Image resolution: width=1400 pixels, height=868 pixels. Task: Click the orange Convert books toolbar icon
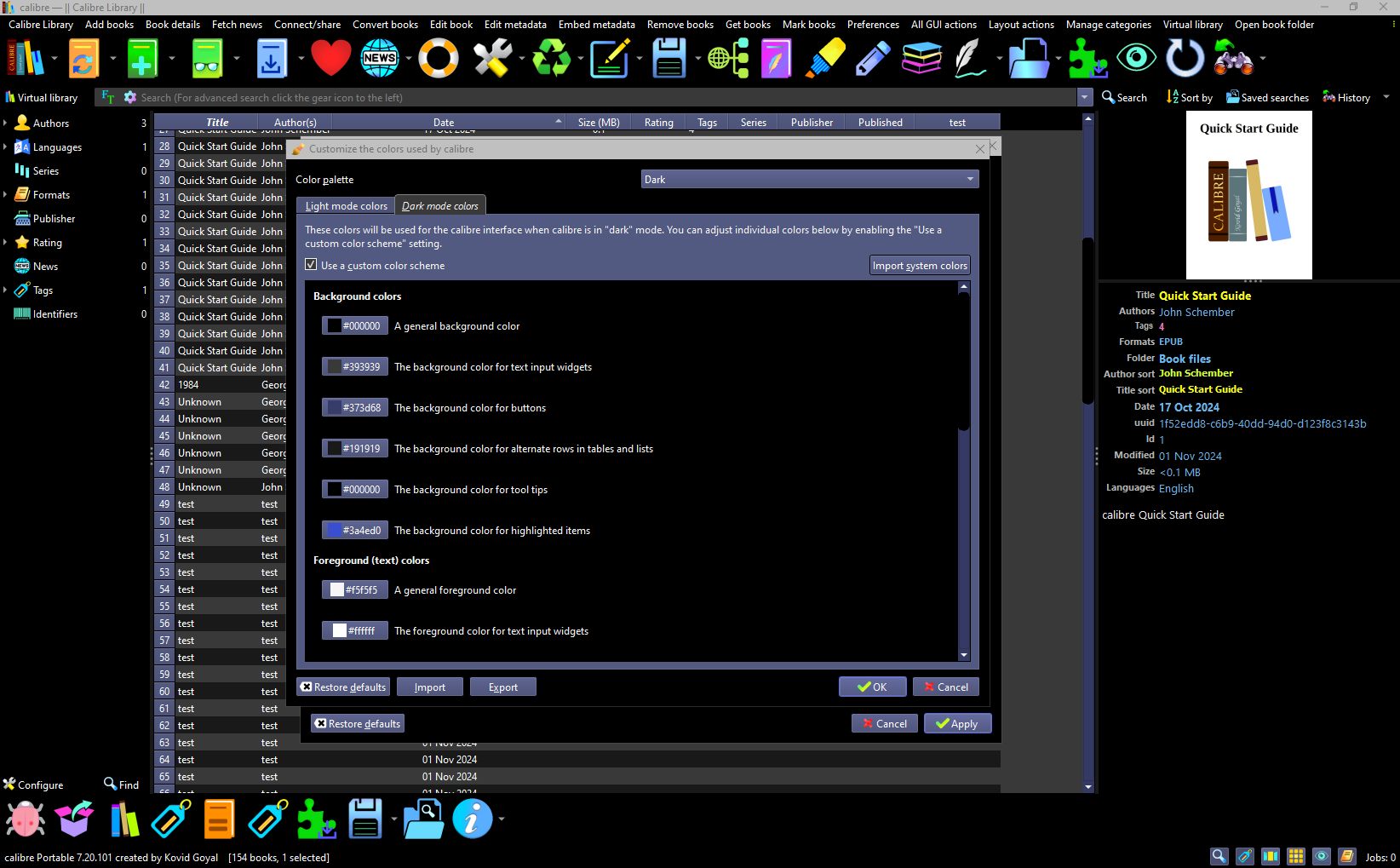83,58
